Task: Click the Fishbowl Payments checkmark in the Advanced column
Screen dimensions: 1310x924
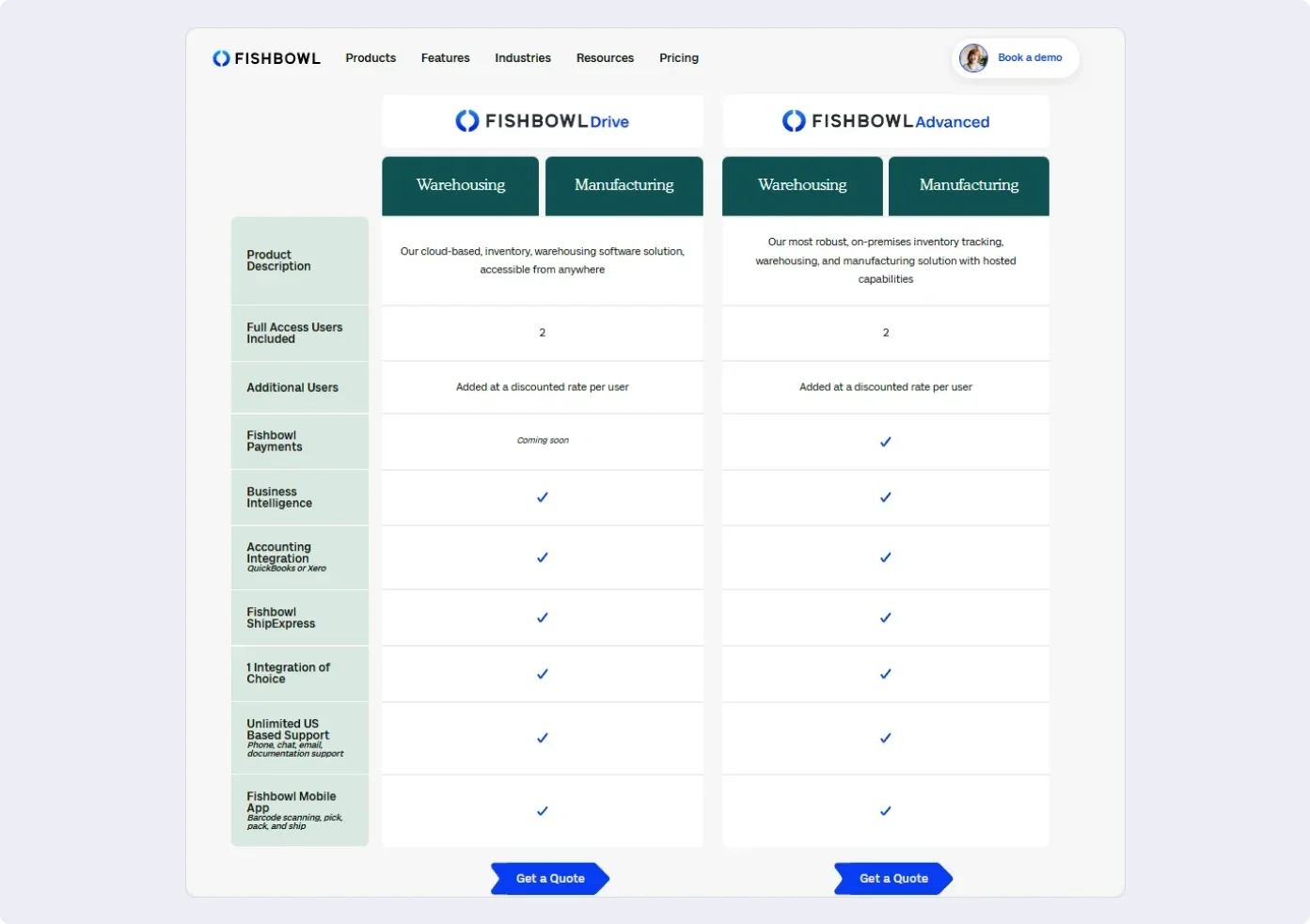Action: point(886,442)
